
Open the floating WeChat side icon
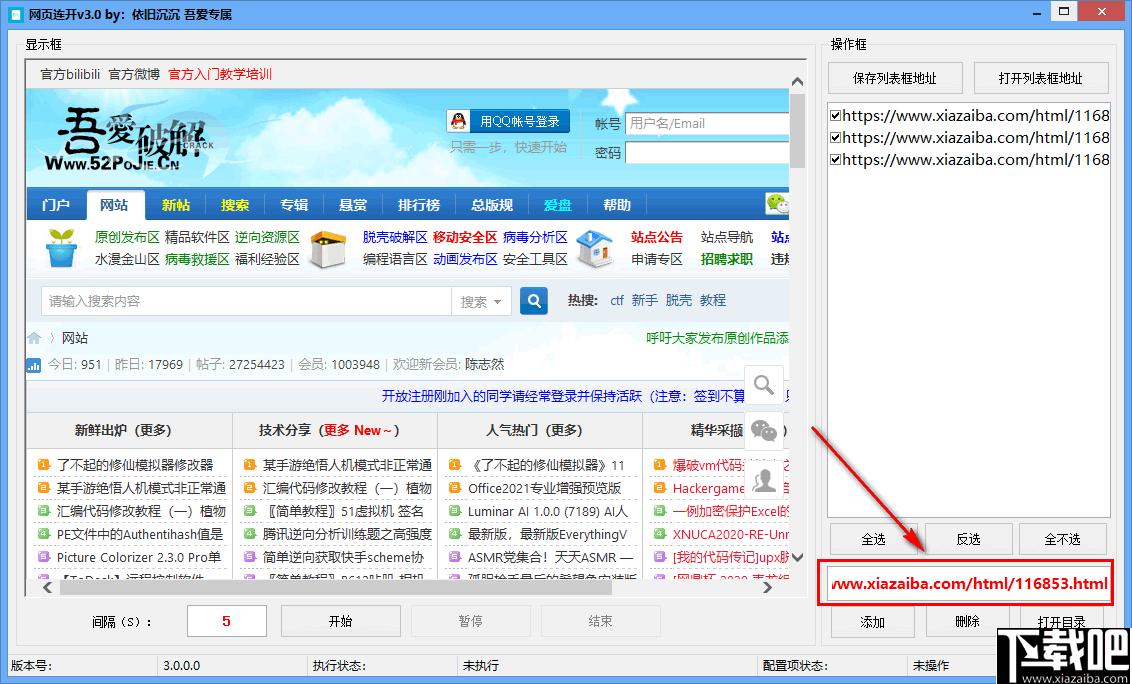[x=764, y=431]
